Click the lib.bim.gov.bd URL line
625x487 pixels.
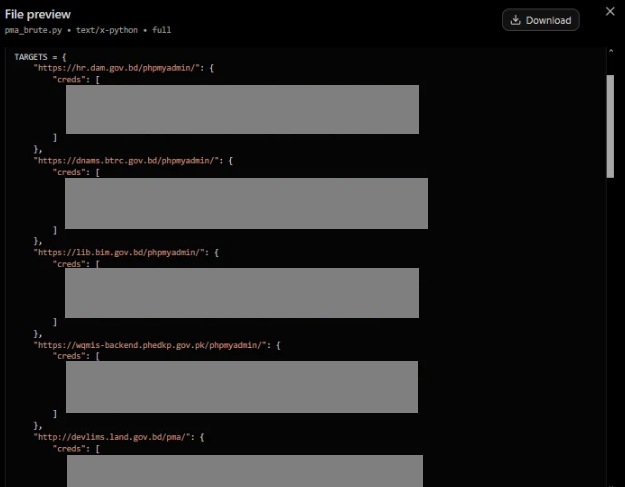tap(126, 252)
